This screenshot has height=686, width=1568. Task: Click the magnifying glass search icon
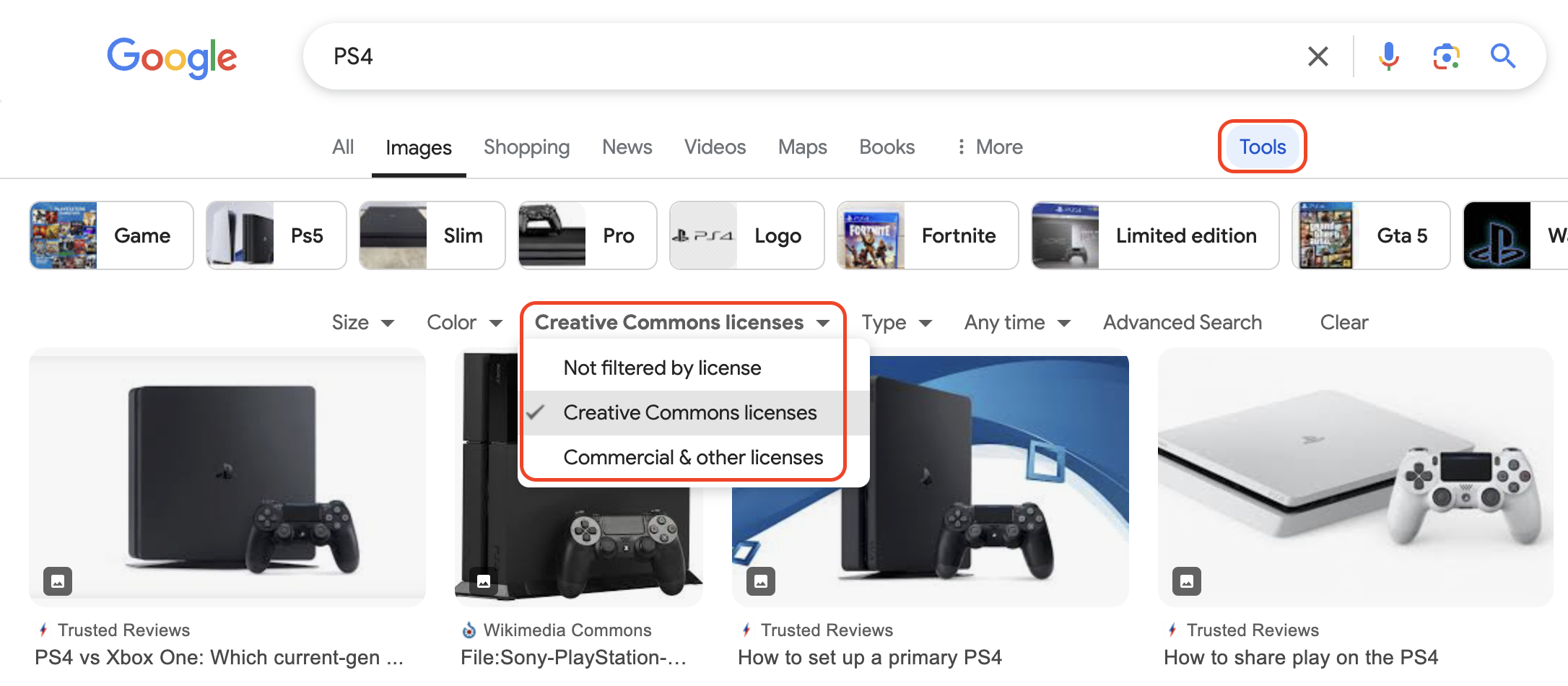pyautogui.click(x=1503, y=56)
